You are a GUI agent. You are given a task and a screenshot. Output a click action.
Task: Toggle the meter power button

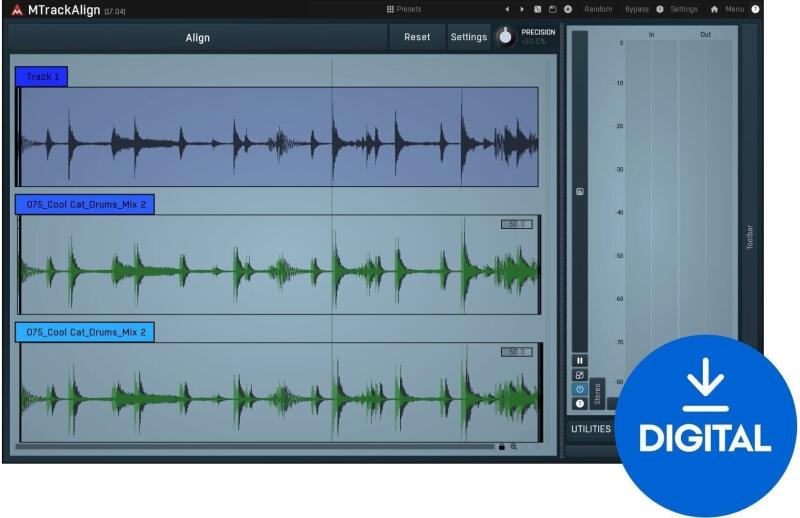pyautogui.click(x=580, y=389)
